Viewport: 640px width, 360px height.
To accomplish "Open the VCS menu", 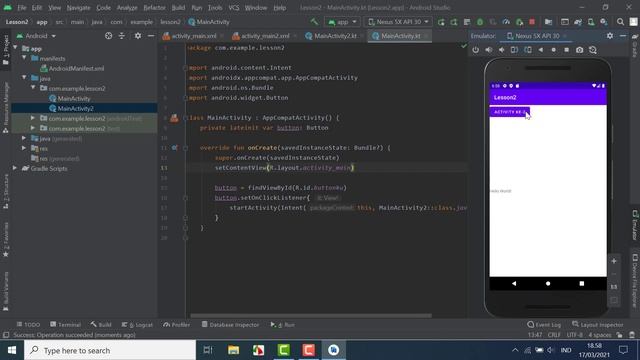I will 234,8.
